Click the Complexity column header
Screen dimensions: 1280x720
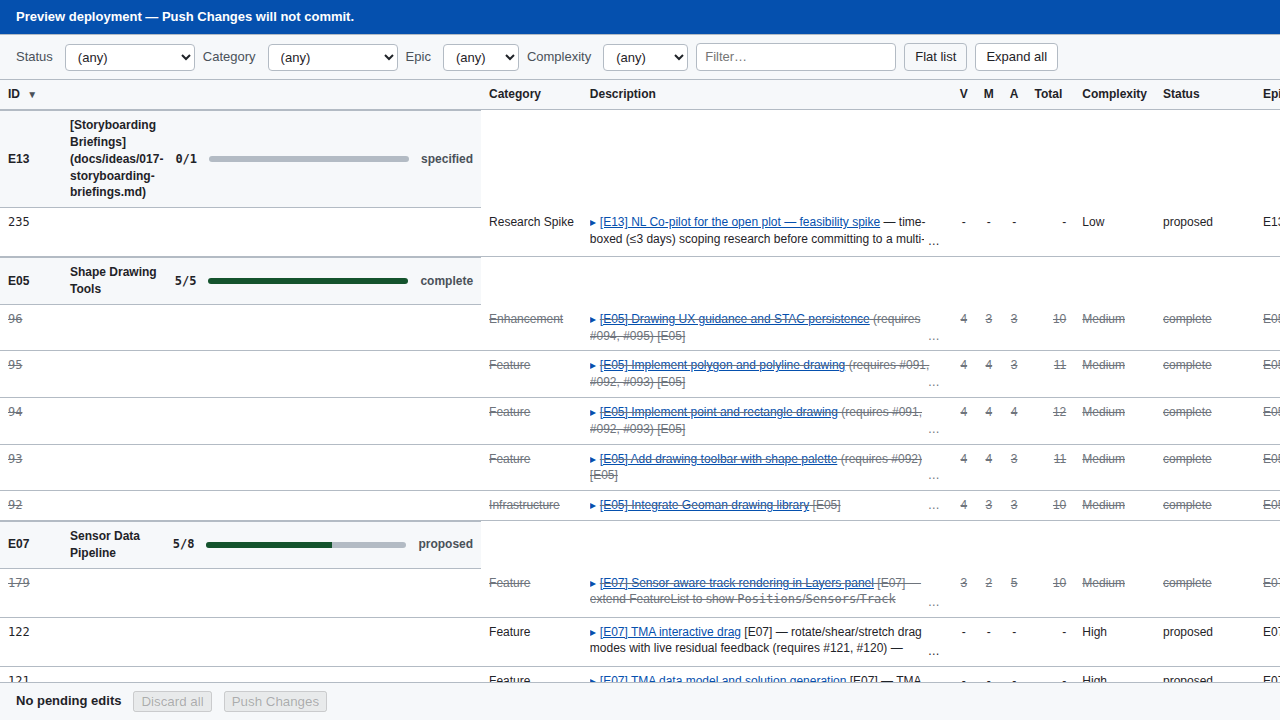[1114, 94]
